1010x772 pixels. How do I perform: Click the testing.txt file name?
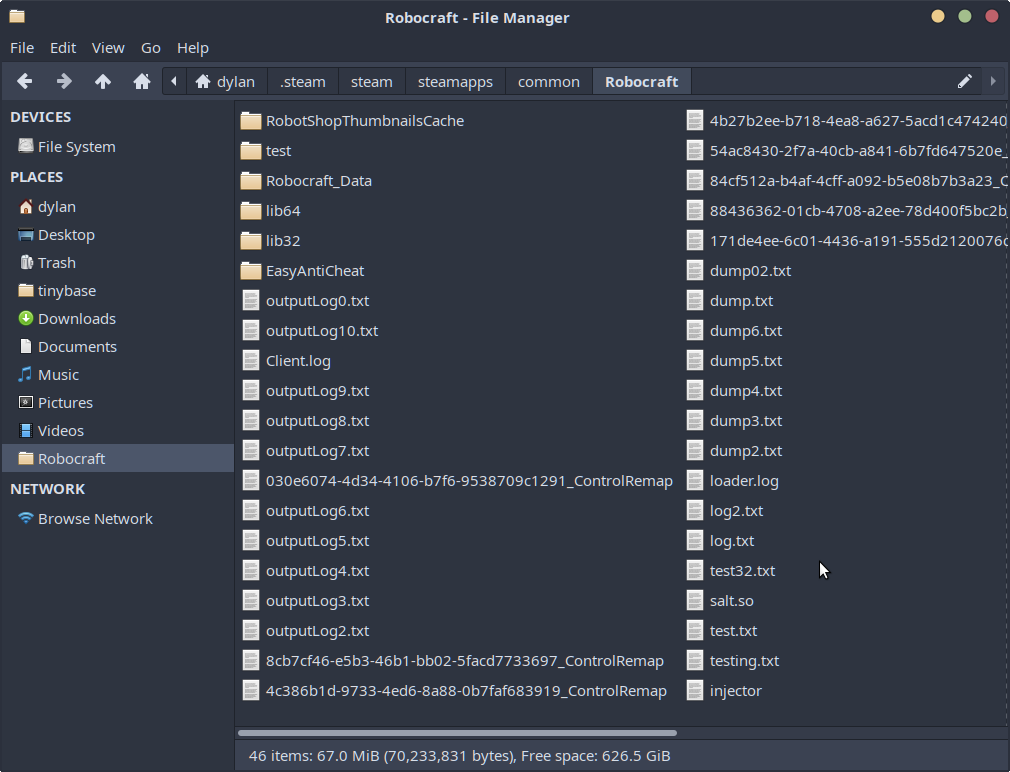[744, 661]
